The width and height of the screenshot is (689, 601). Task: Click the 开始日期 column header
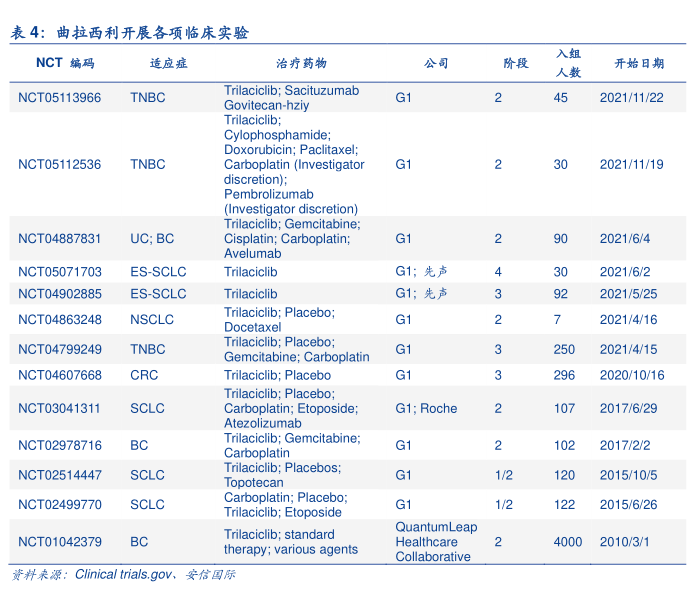638,63
